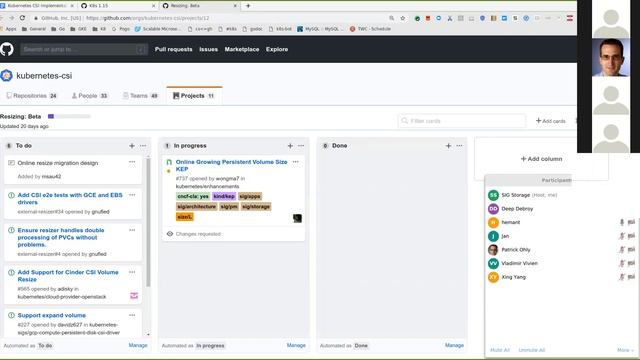Open Pull requests in GitHub header
Screen dimensions: 640x360
click(173, 49)
